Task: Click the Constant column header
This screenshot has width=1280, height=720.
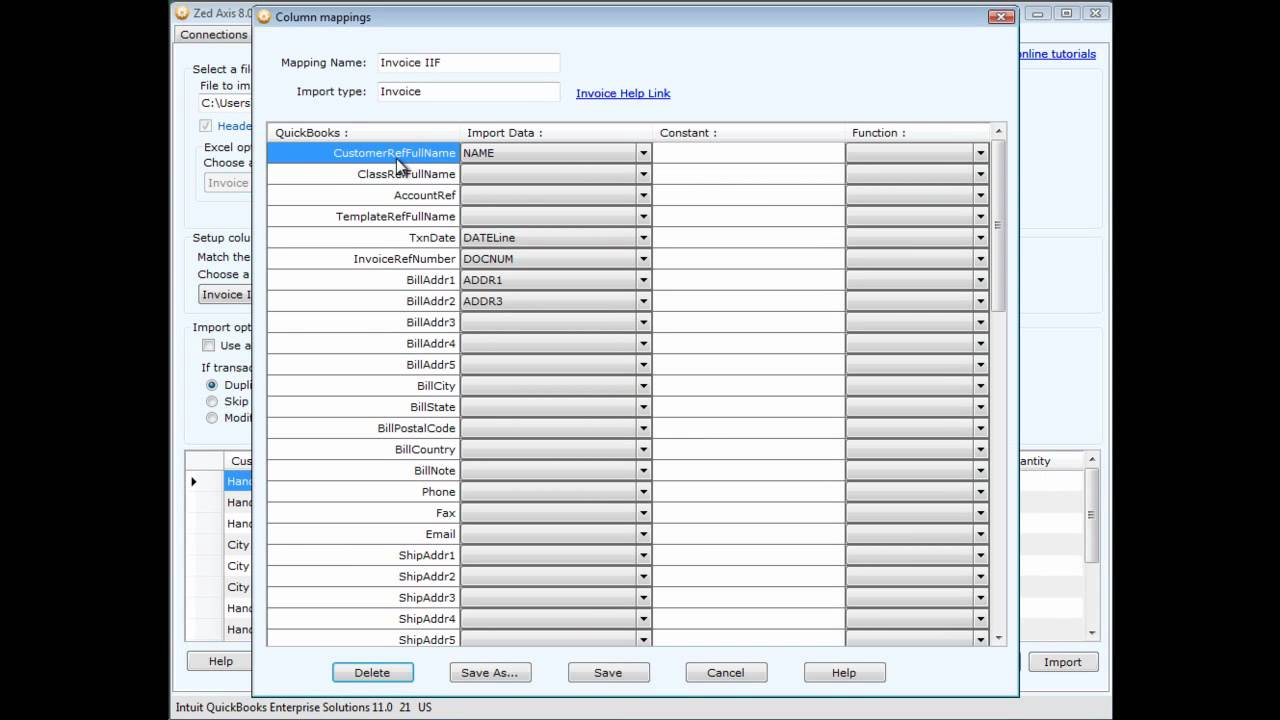Action: pos(749,132)
